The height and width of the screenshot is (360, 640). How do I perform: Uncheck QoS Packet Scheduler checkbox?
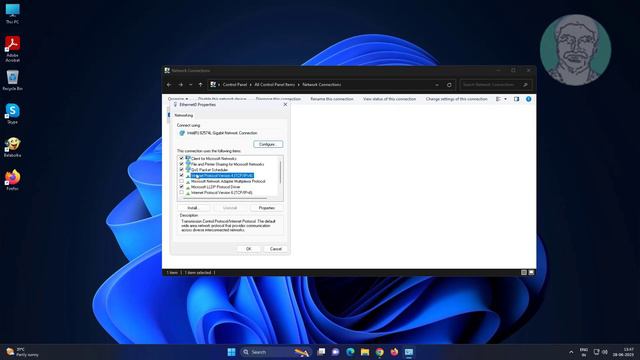[x=181, y=170]
